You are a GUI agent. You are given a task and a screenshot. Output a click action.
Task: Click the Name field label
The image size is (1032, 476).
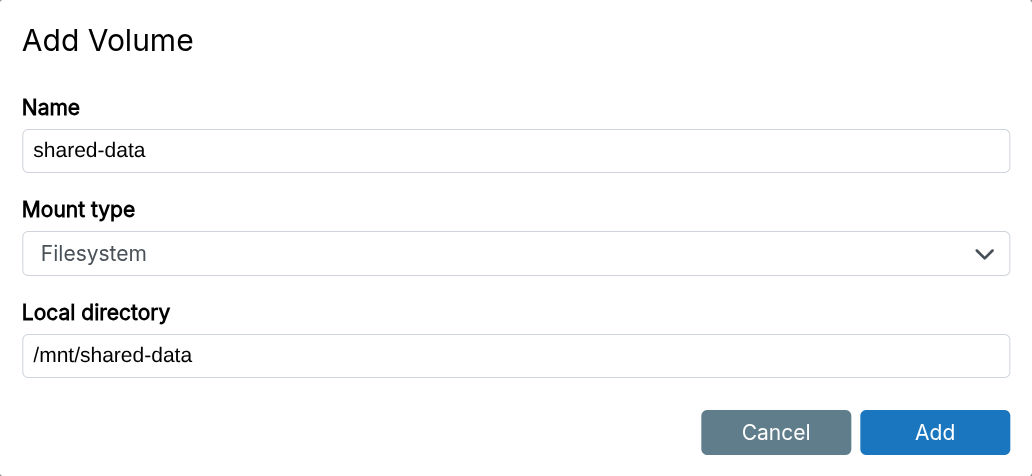pos(51,107)
